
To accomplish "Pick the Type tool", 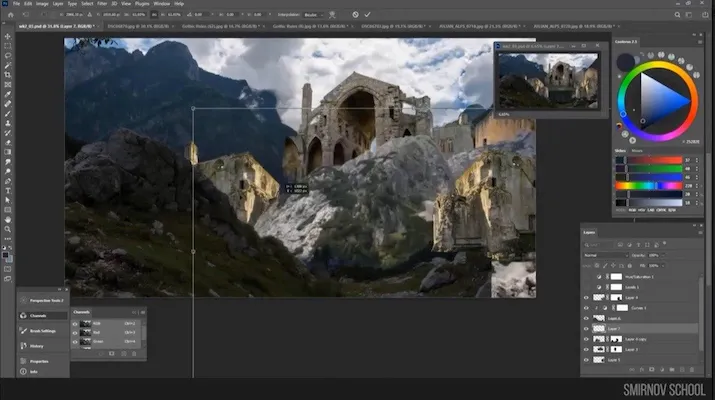I will (7, 189).
